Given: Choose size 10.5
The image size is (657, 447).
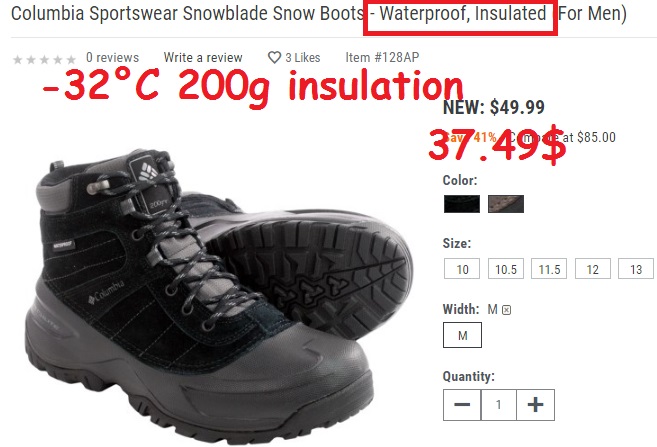Looking at the screenshot, I should [x=506, y=269].
